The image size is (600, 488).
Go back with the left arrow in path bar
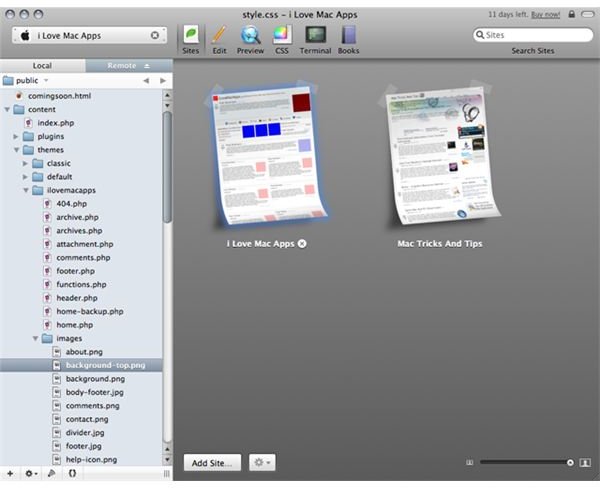(146, 80)
